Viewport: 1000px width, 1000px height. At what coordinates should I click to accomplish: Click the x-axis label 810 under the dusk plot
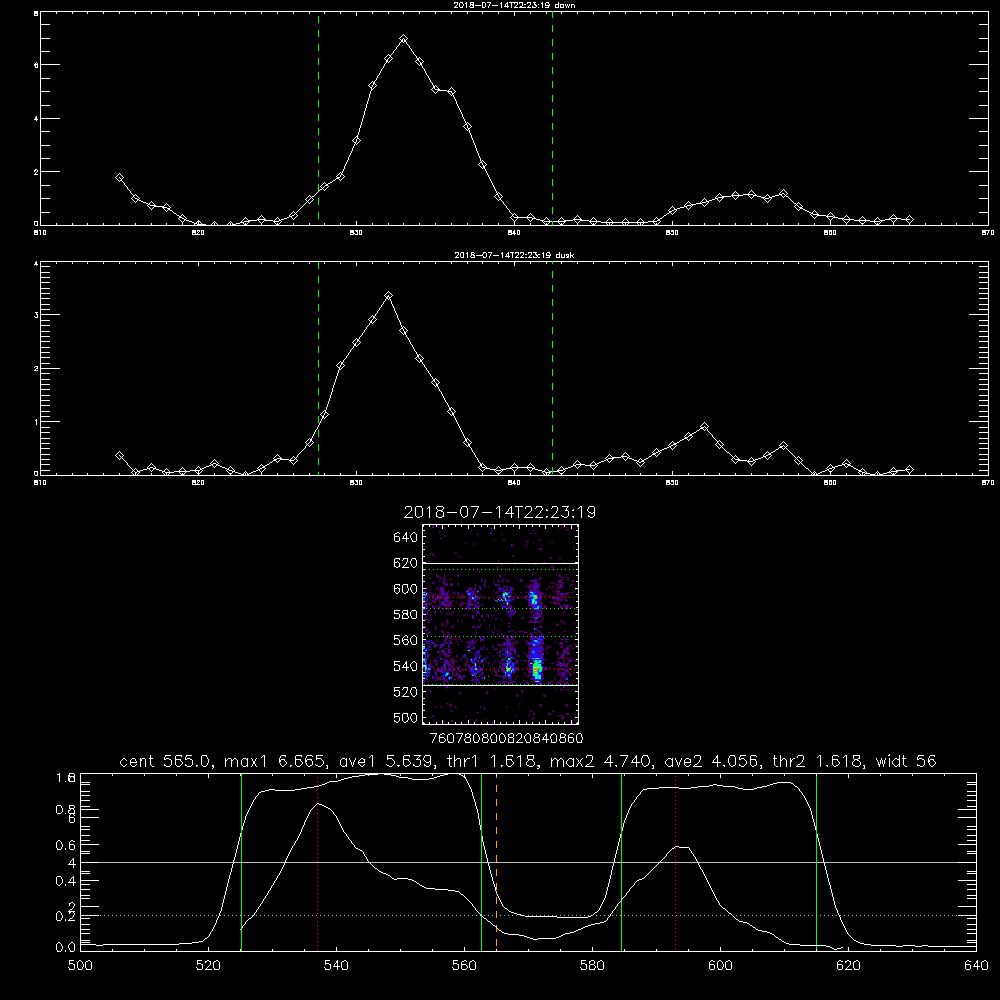click(x=40, y=483)
